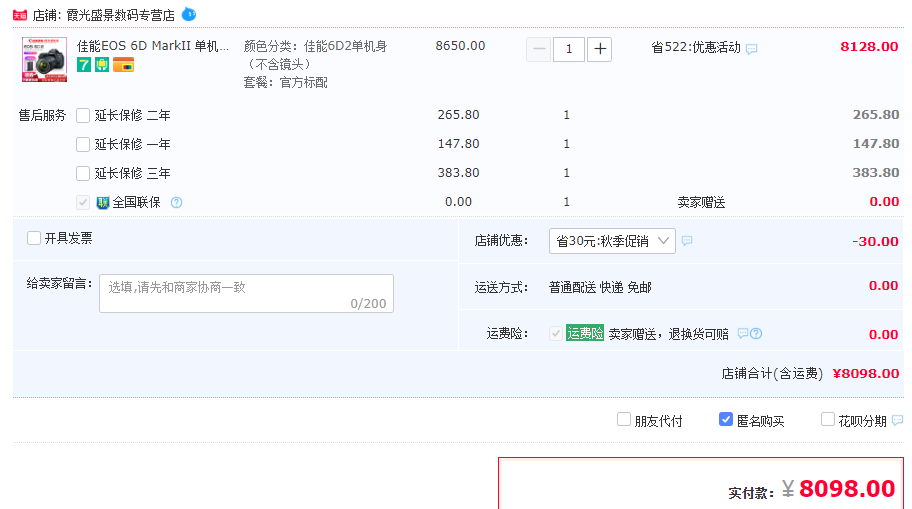
Task: Click the 147.80 price in the rightmost column
Action: click(x=876, y=144)
